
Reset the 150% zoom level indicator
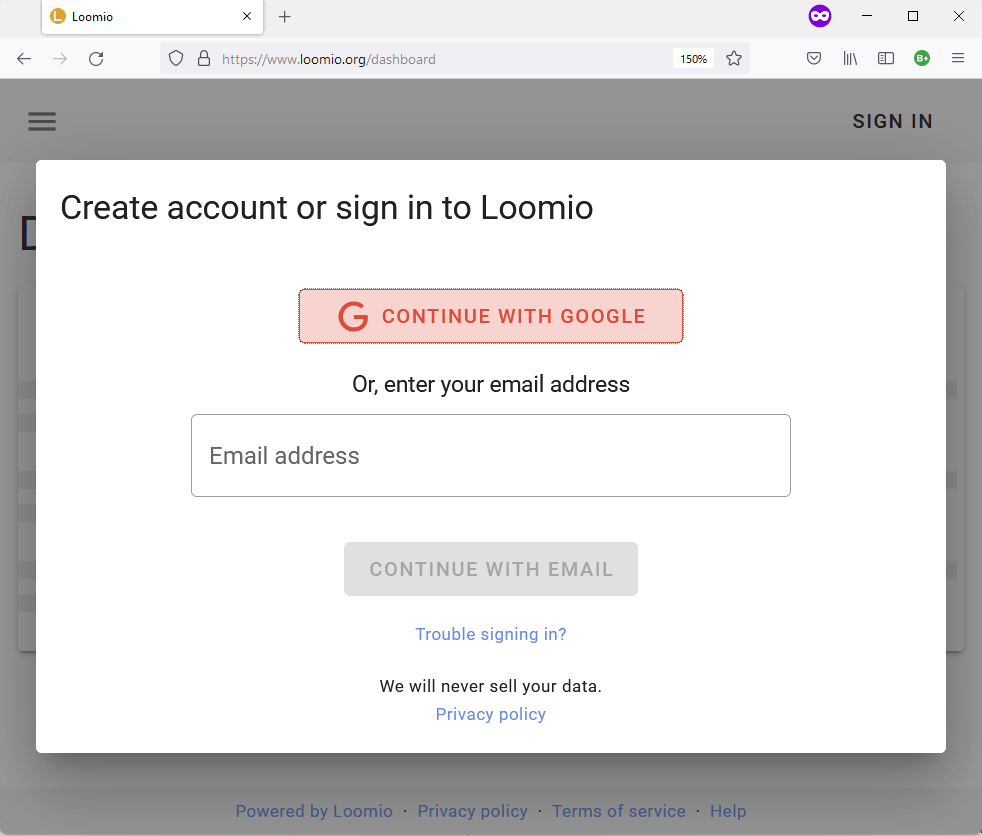point(693,59)
